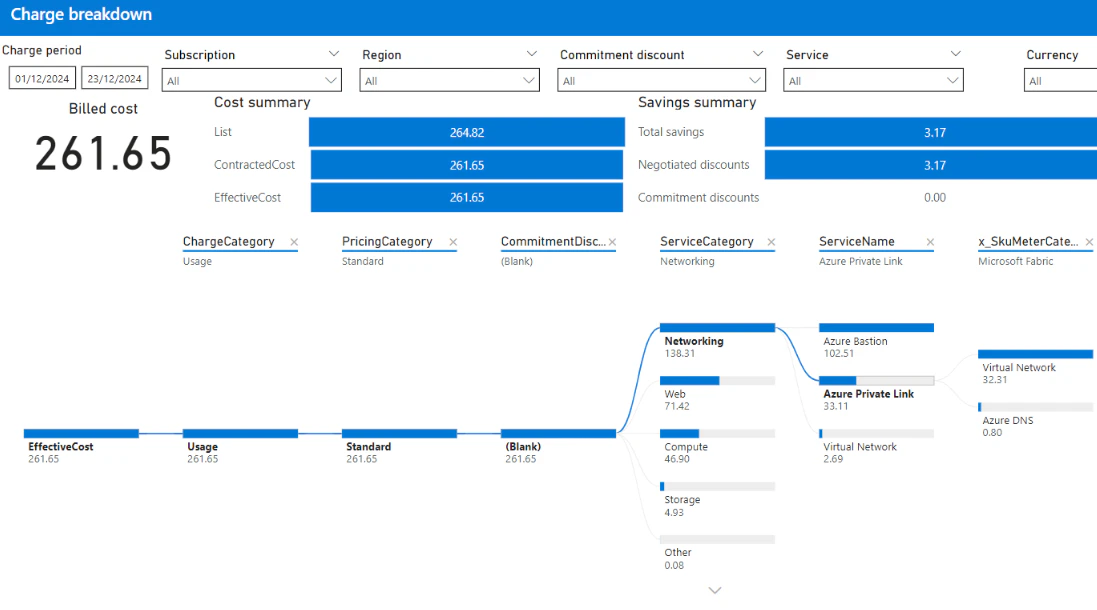1097x610 pixels.
Task: Remove the CommitmentDisc level
Action: (612, 242)
